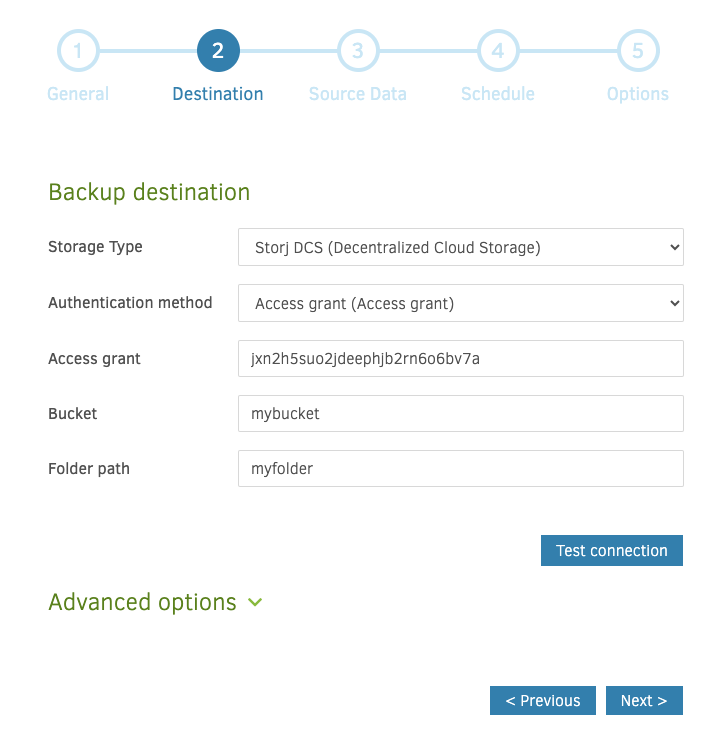Click the Source Data step label
The width and height of the screenshot is (721, 751).
pyautogui.click(x=358, y=94)
